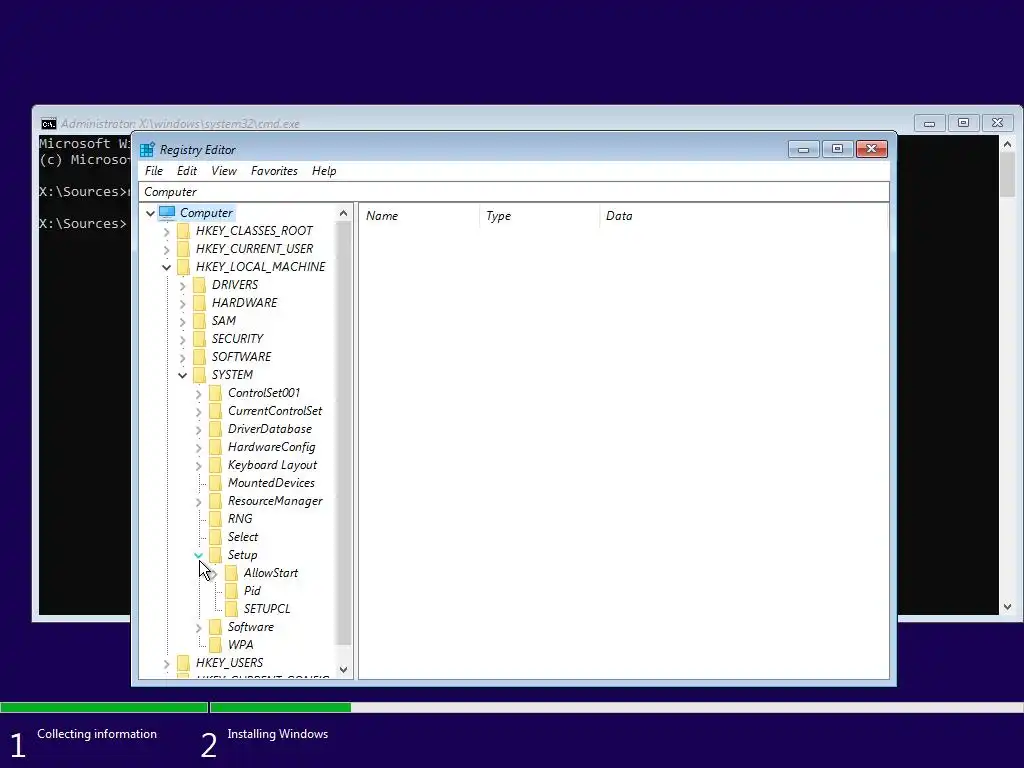1024x768 pixels.
Task: Collapse the Setup key chevron
Action: (199, 555)
